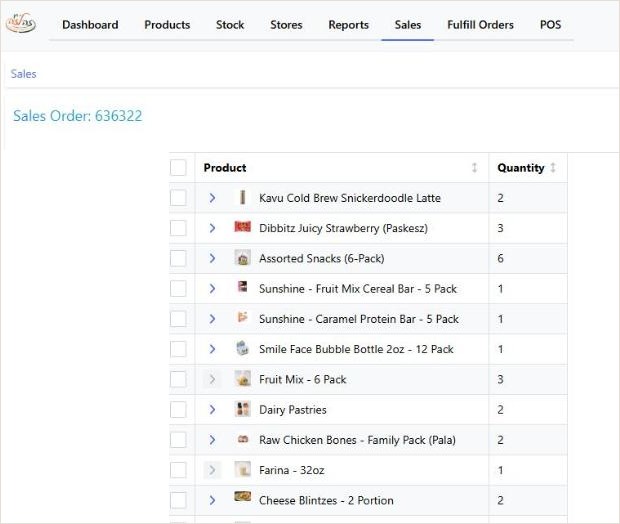
Task: Click the Farina - 32oz product image
Action: (x=242, y=469)
